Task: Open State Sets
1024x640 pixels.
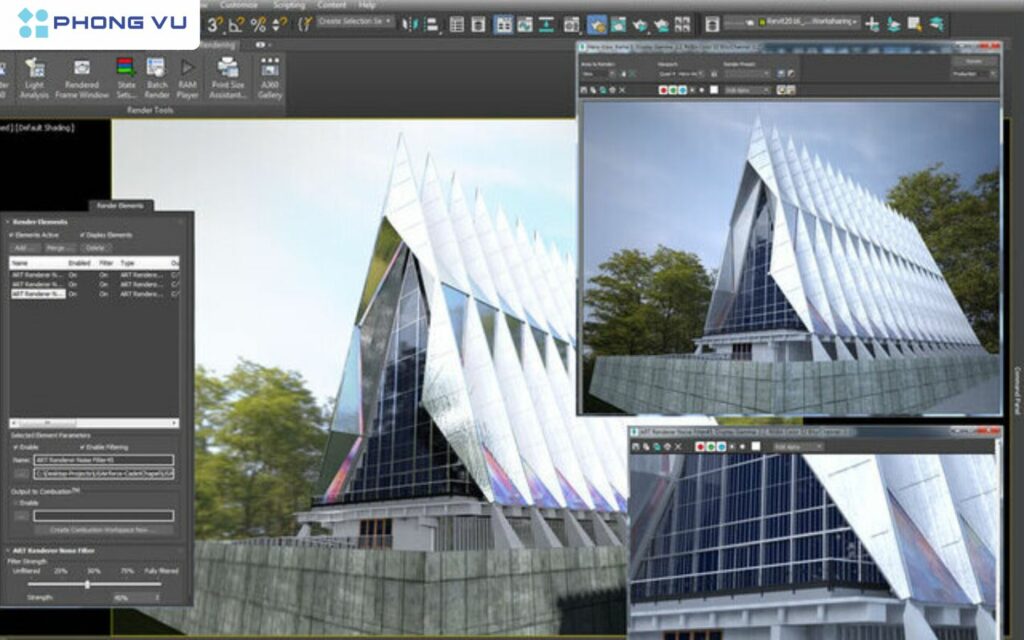Action: [x=126, y=68]
